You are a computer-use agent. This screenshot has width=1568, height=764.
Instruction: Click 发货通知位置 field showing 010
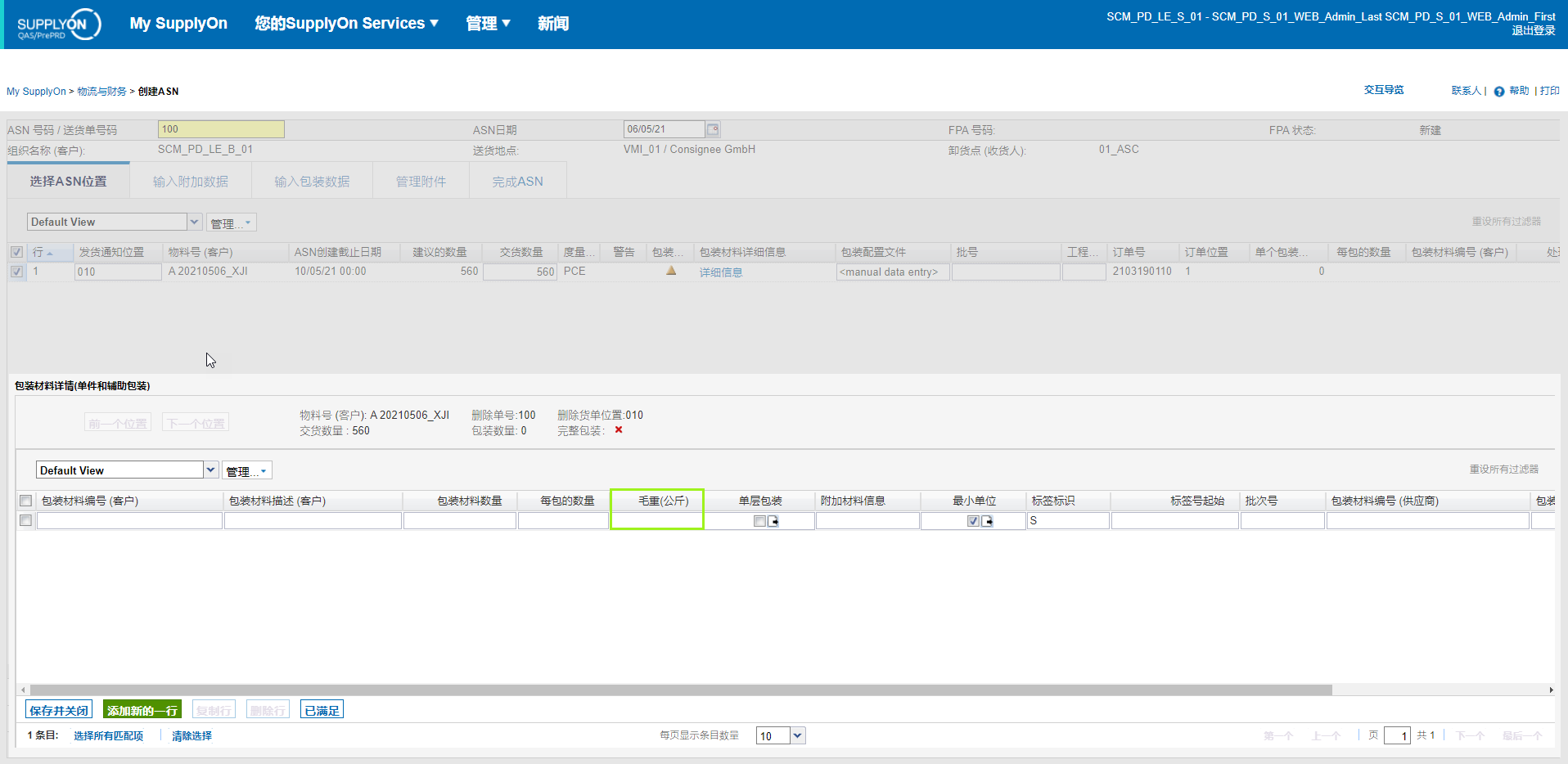[x=118, y=272]
